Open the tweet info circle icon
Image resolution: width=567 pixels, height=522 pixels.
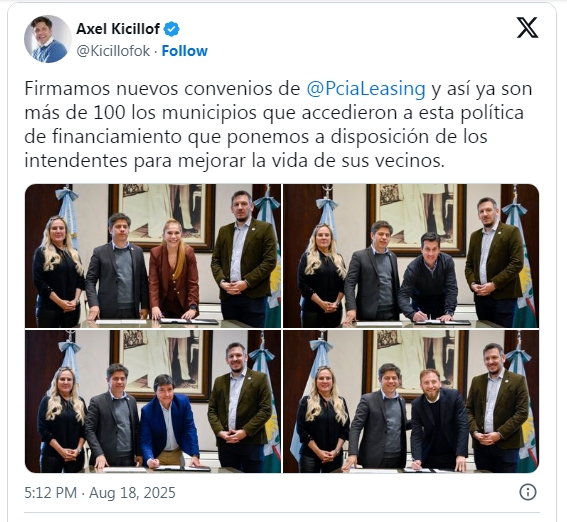point(528,492)
